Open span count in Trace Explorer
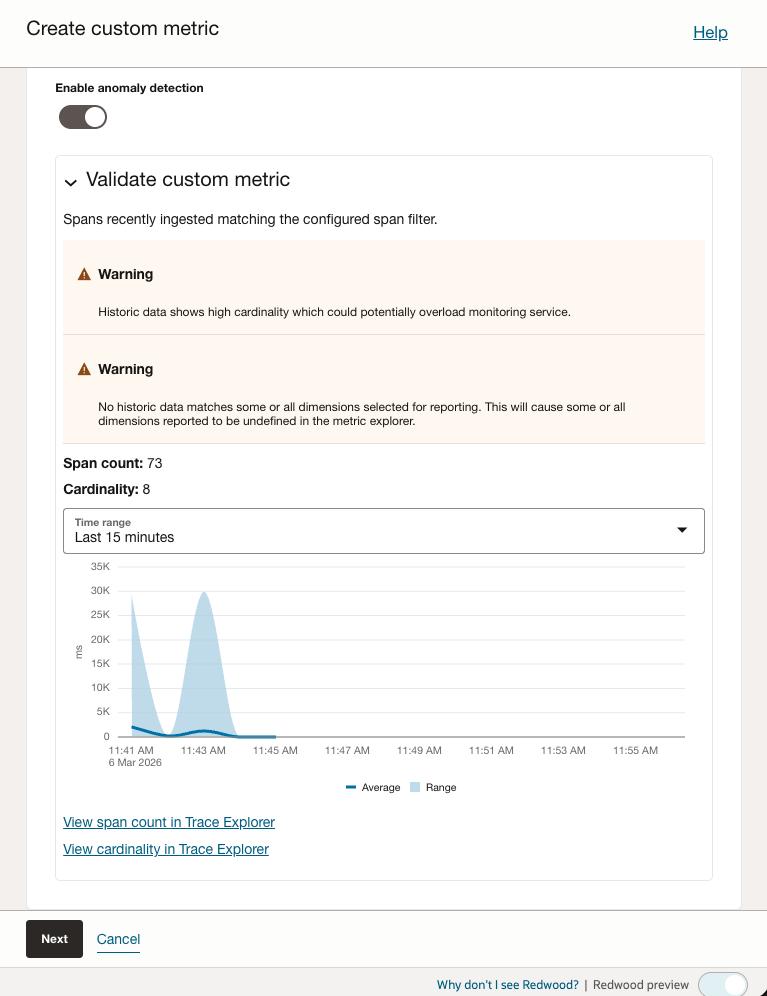The height and width of the screenshot is (996, 767). [x=168, y=822]
